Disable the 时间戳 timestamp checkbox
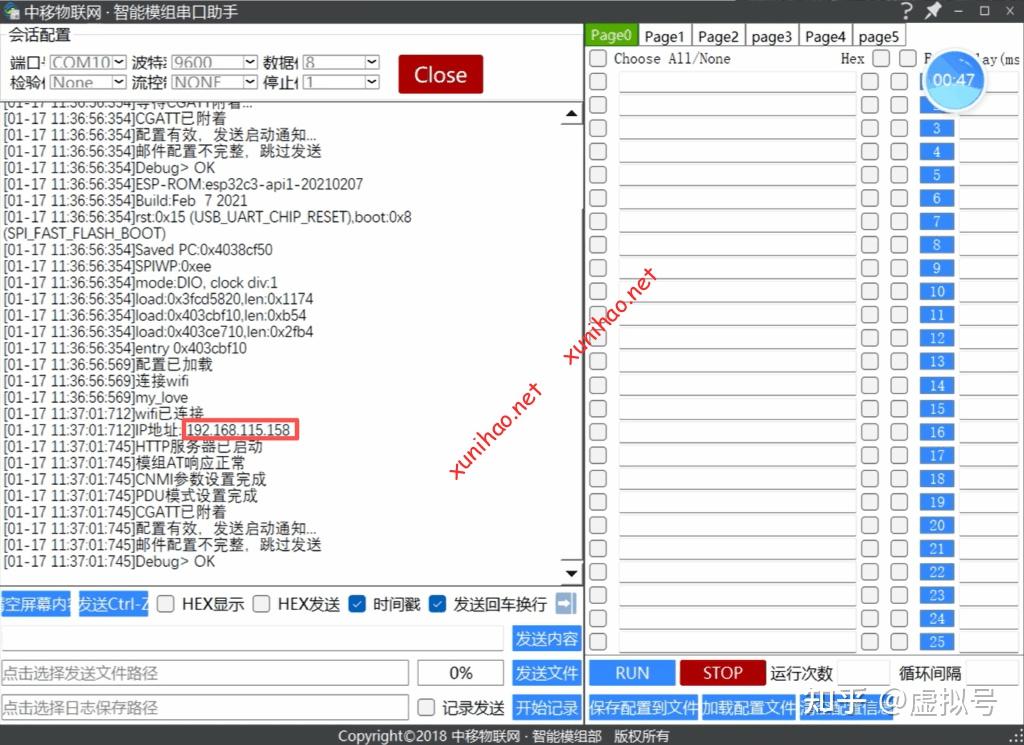 tap(357, 604)
